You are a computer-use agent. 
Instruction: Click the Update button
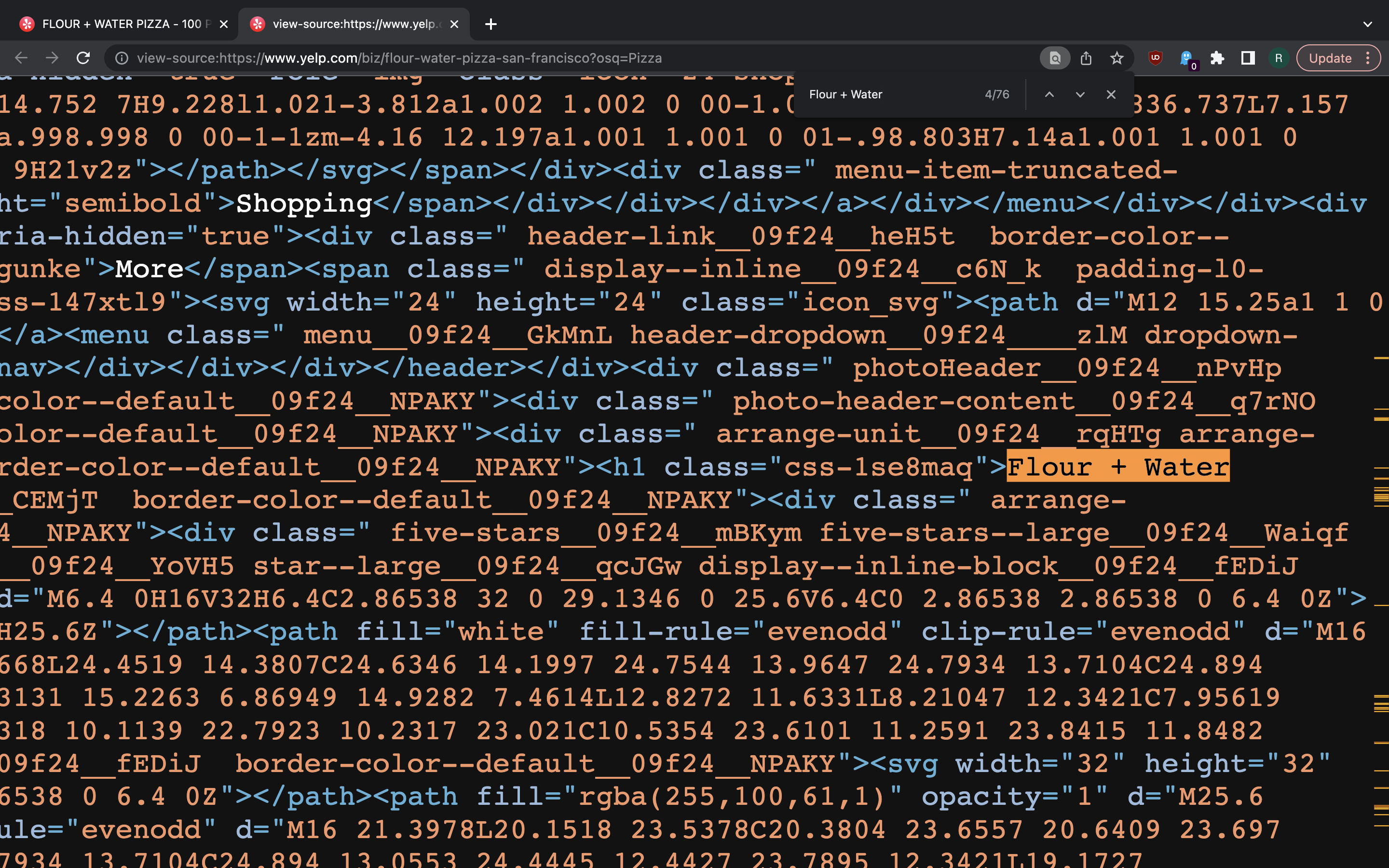point(1330,58)
